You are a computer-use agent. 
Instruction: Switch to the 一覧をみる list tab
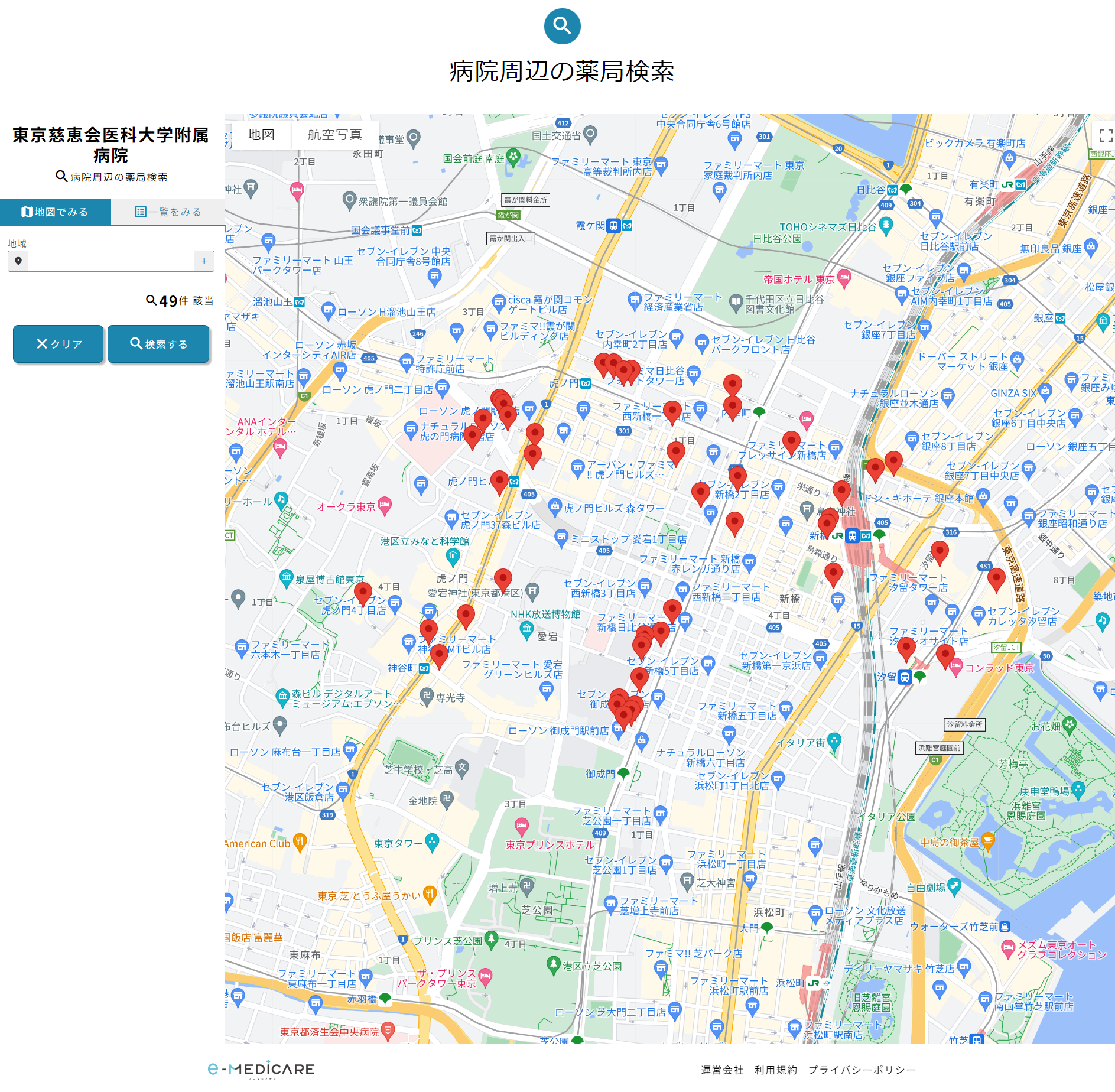[x=168, y=212]
